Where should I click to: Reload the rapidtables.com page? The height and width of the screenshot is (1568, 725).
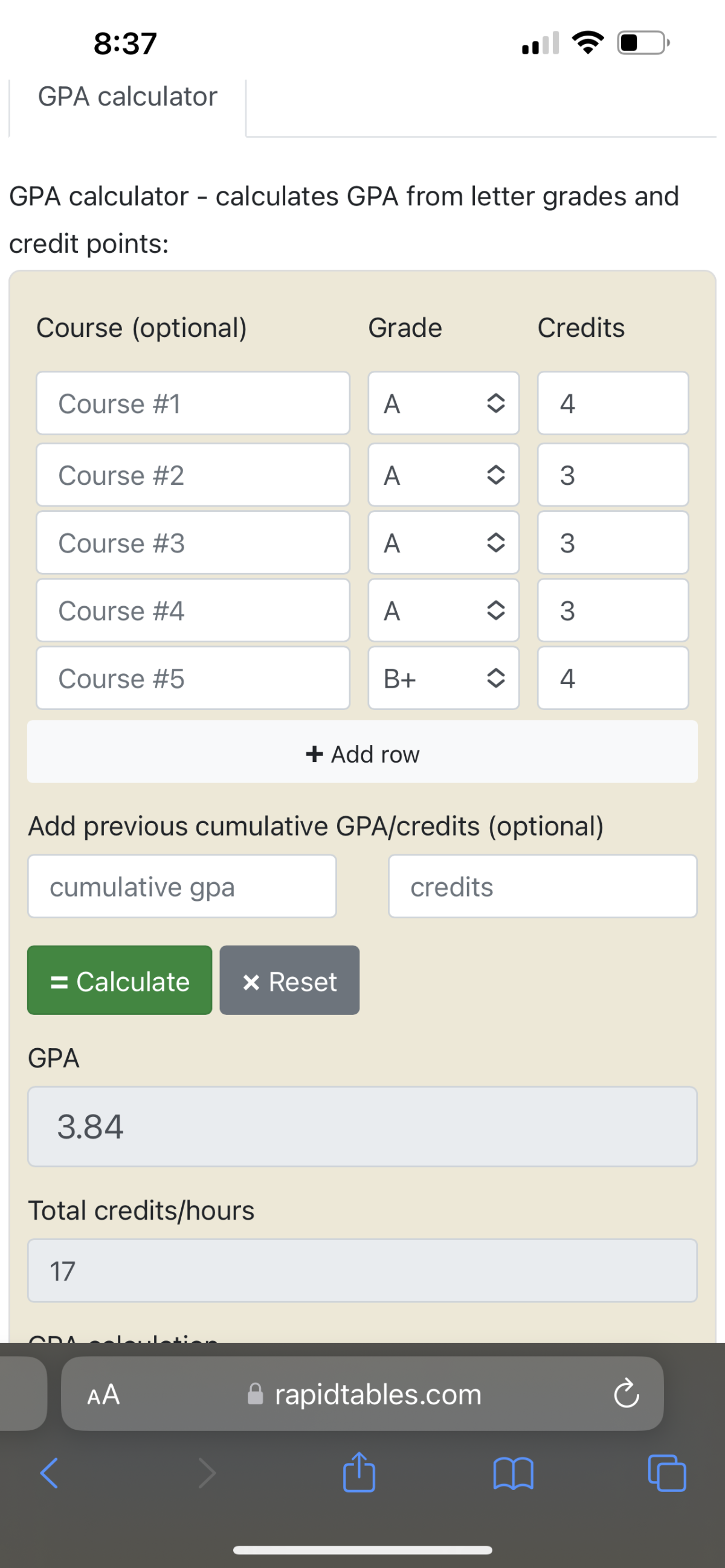(x=627, y=1394)
